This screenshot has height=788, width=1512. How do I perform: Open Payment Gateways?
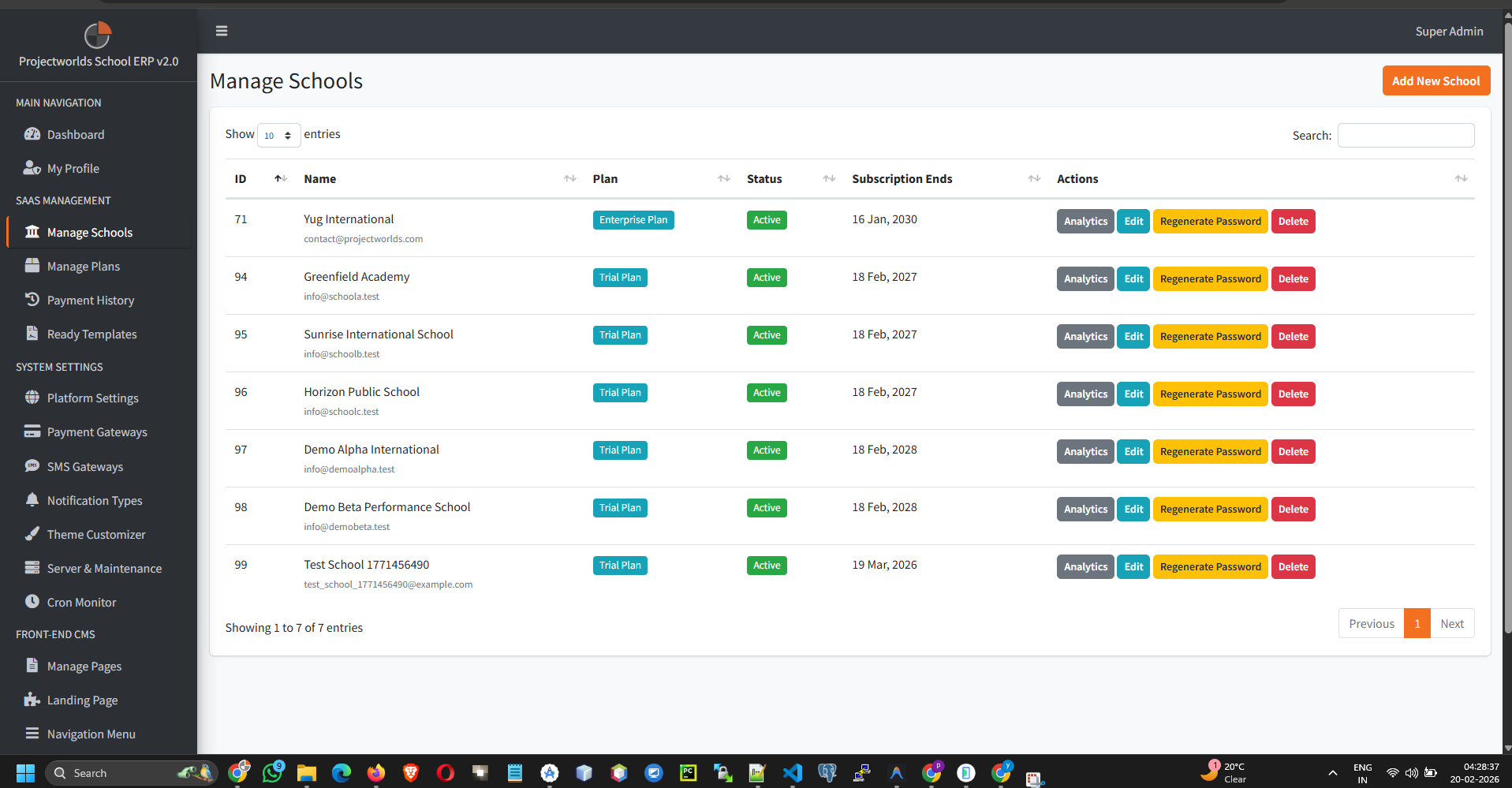[x=96, y=431]
